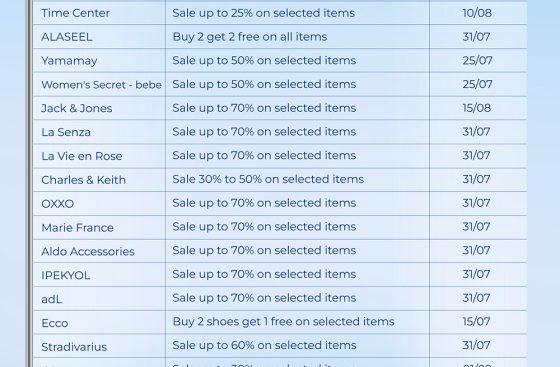Select Women's Secret - bebe entry

101,85
